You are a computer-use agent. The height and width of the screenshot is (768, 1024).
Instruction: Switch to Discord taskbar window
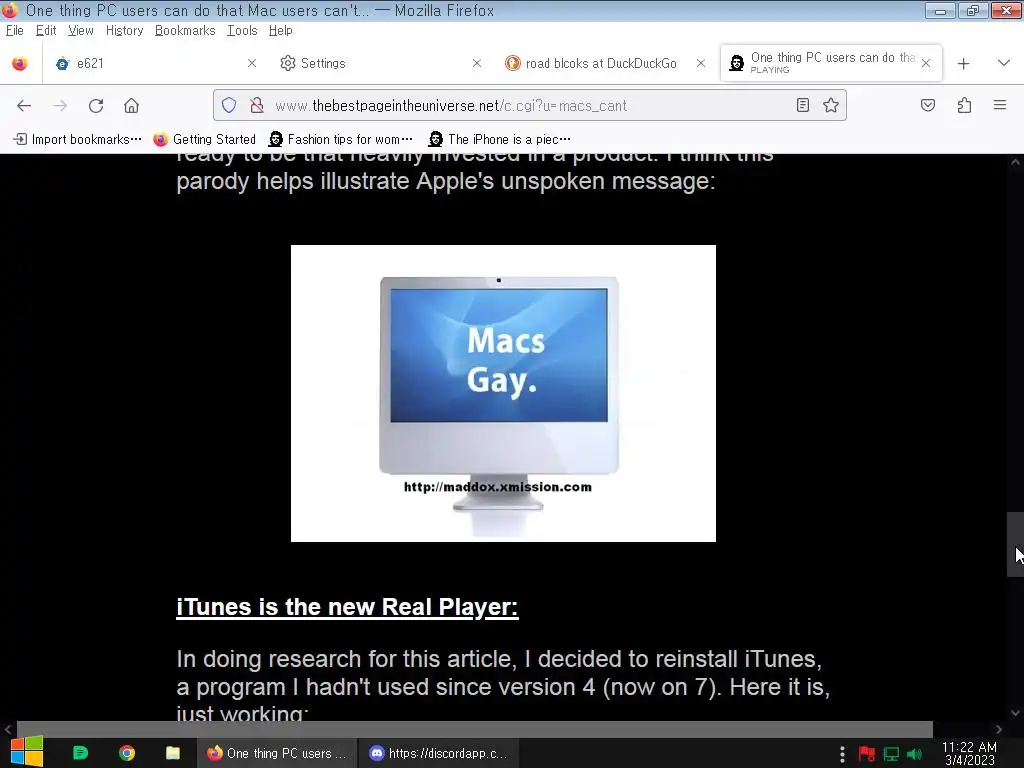439,753
